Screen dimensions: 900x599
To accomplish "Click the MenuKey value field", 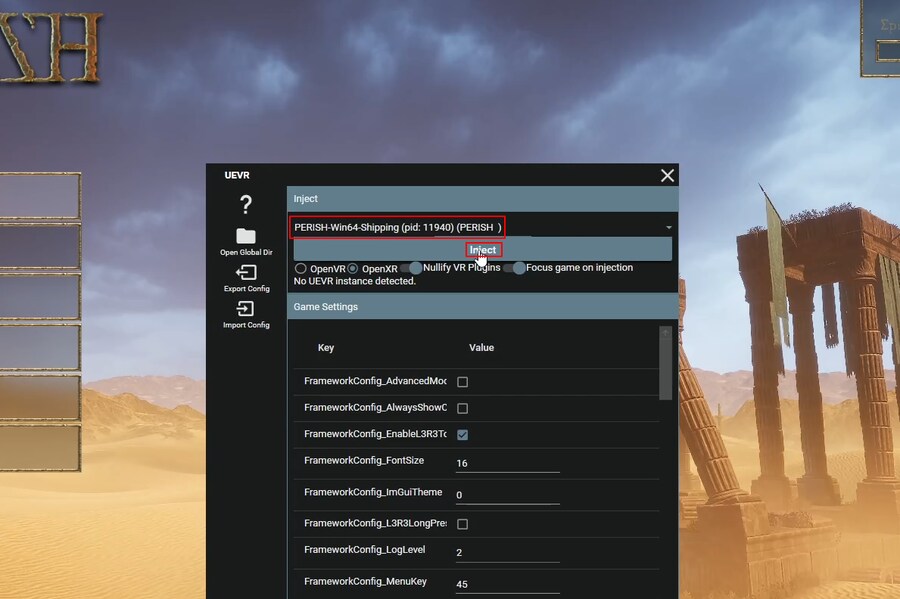I will pyautogui.click(x=506, y=584).
